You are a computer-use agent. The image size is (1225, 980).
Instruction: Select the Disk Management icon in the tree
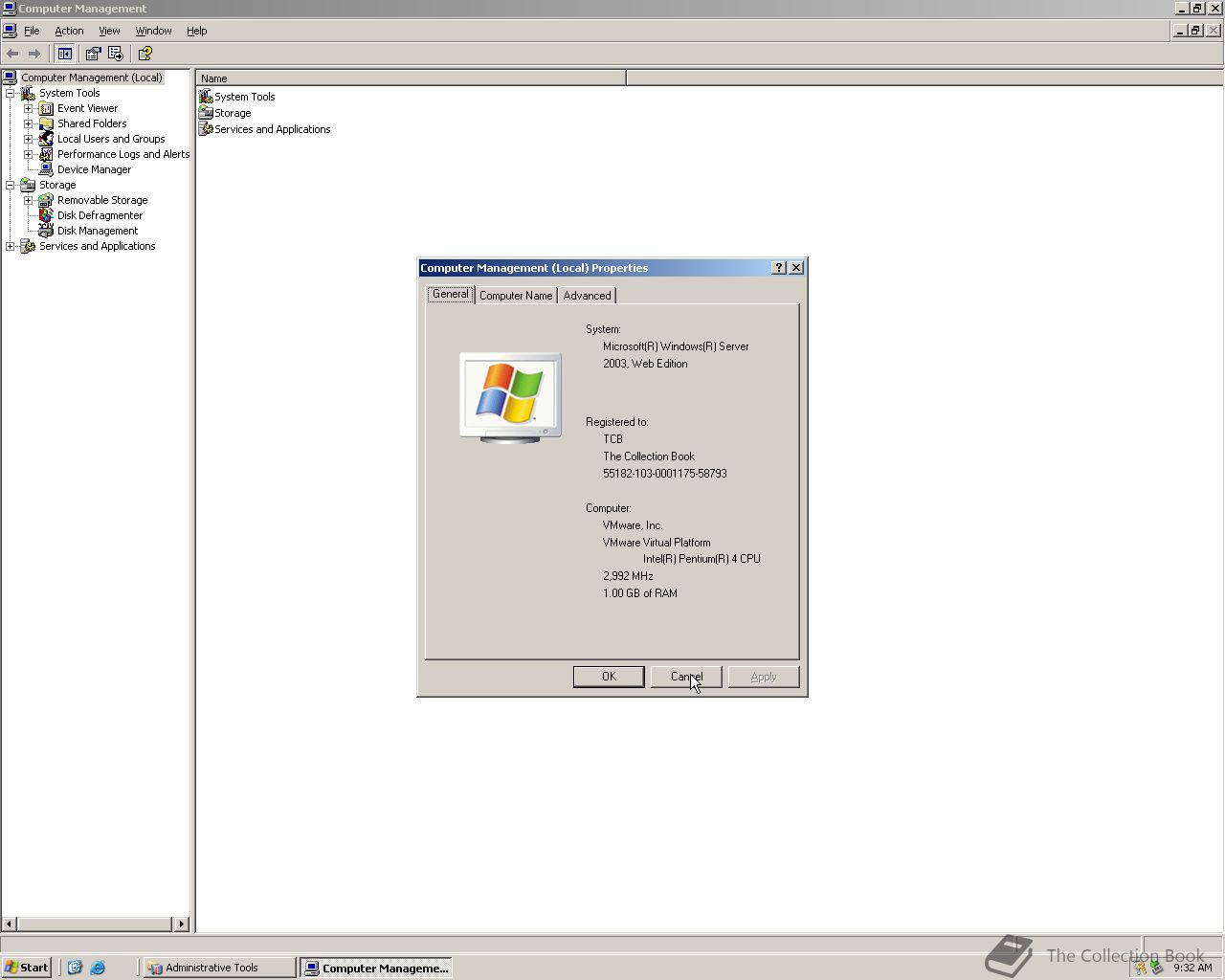click(x=46, y=231)
